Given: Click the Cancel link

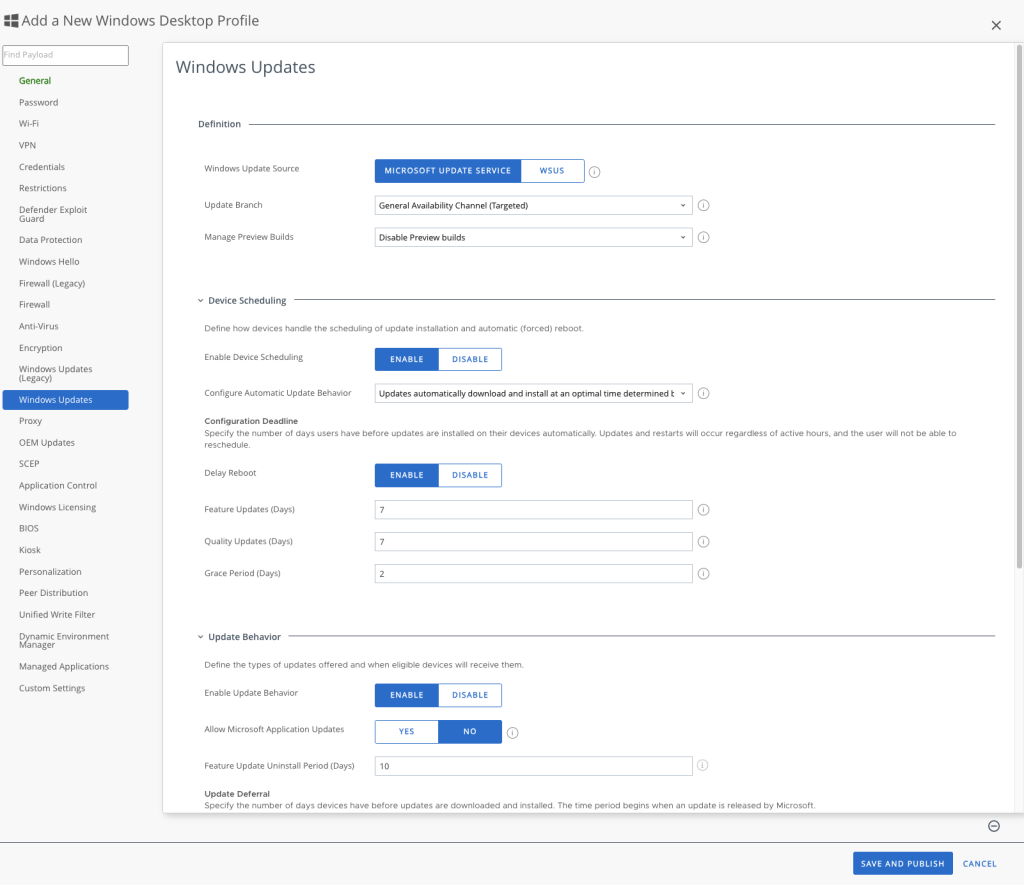Looking at the screenshot, I should tap(979, 864).
